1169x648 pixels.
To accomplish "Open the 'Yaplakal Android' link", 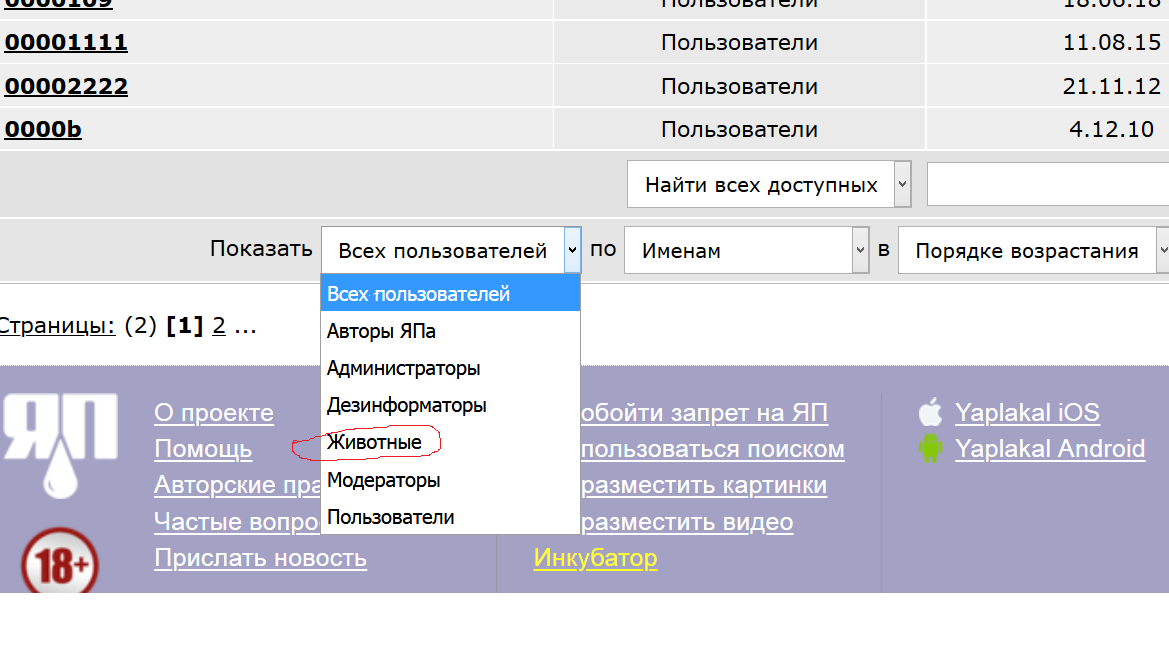I will (1050, 449).
